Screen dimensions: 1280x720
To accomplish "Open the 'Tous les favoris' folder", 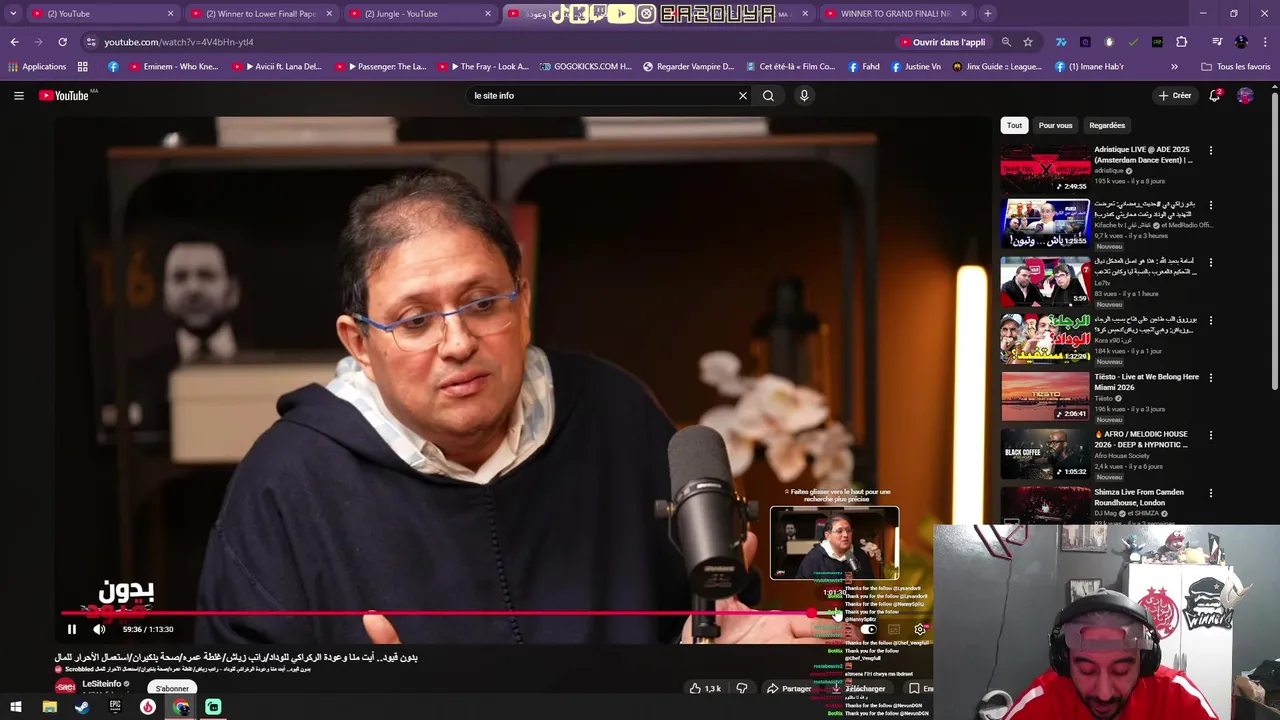I will click(1236, 67).
